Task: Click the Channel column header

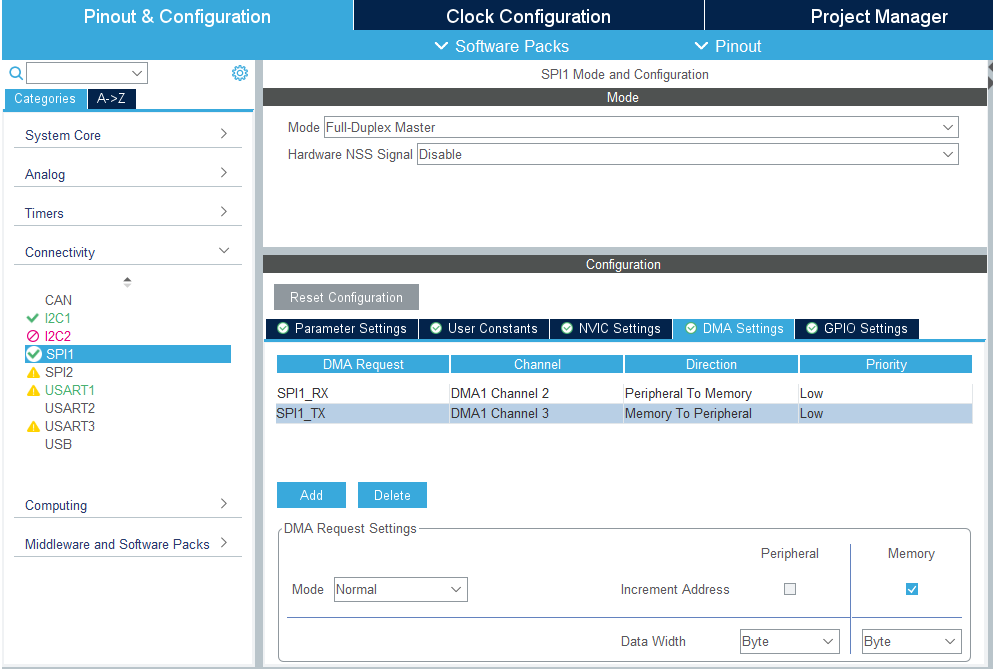Action: (x=537, y=365)
